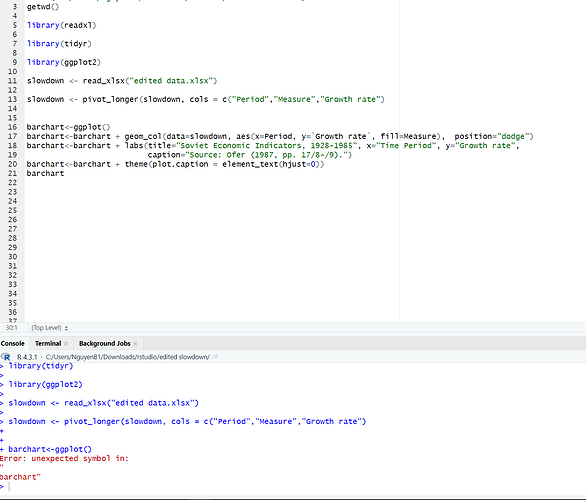Close the Terminal tab
Screen dimensions: 586x500
(66, 344)
